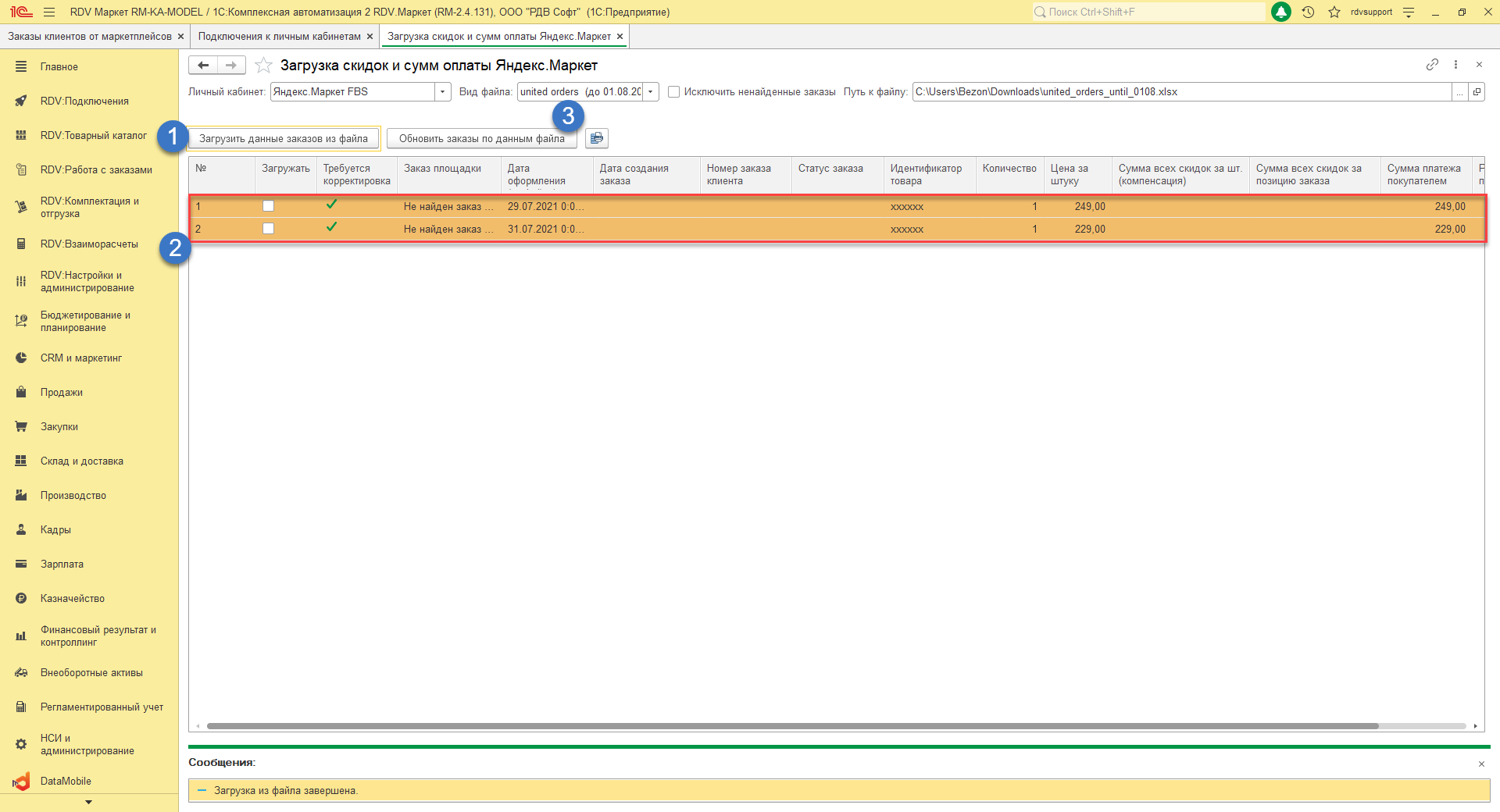This screenshot has width=1500, height=812.
Task: Sort by Количество column header
Action: pyautogui.click(x=1009, y=175)
